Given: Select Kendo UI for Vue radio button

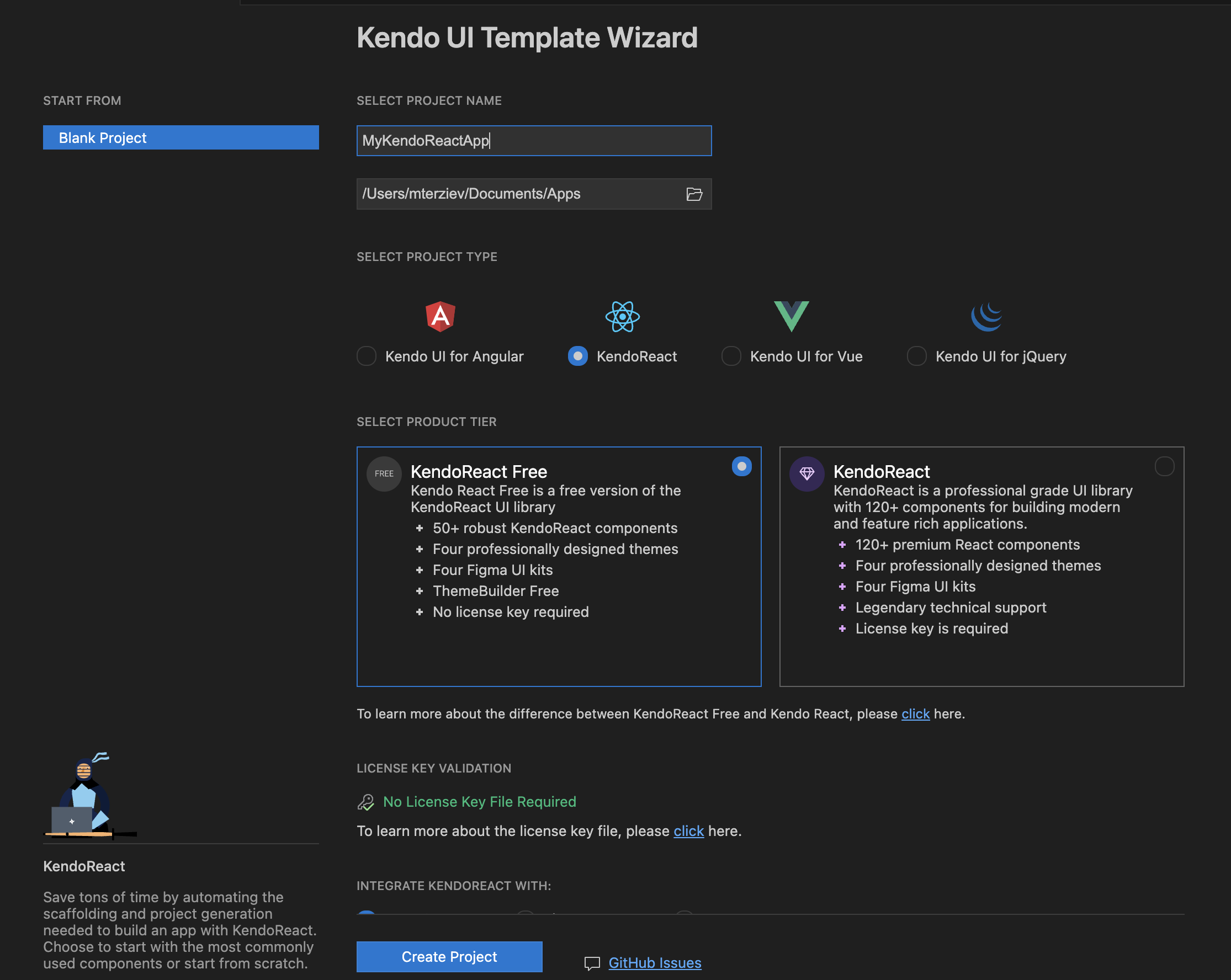Looking at the screenshot, I should (731, 356).
